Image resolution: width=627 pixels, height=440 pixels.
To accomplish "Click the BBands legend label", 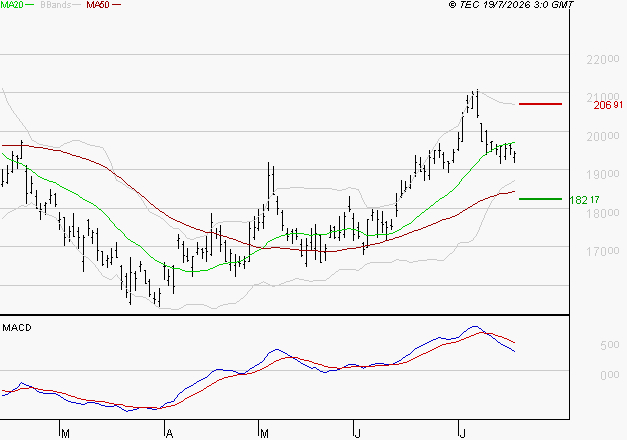I will click(55, 5).
